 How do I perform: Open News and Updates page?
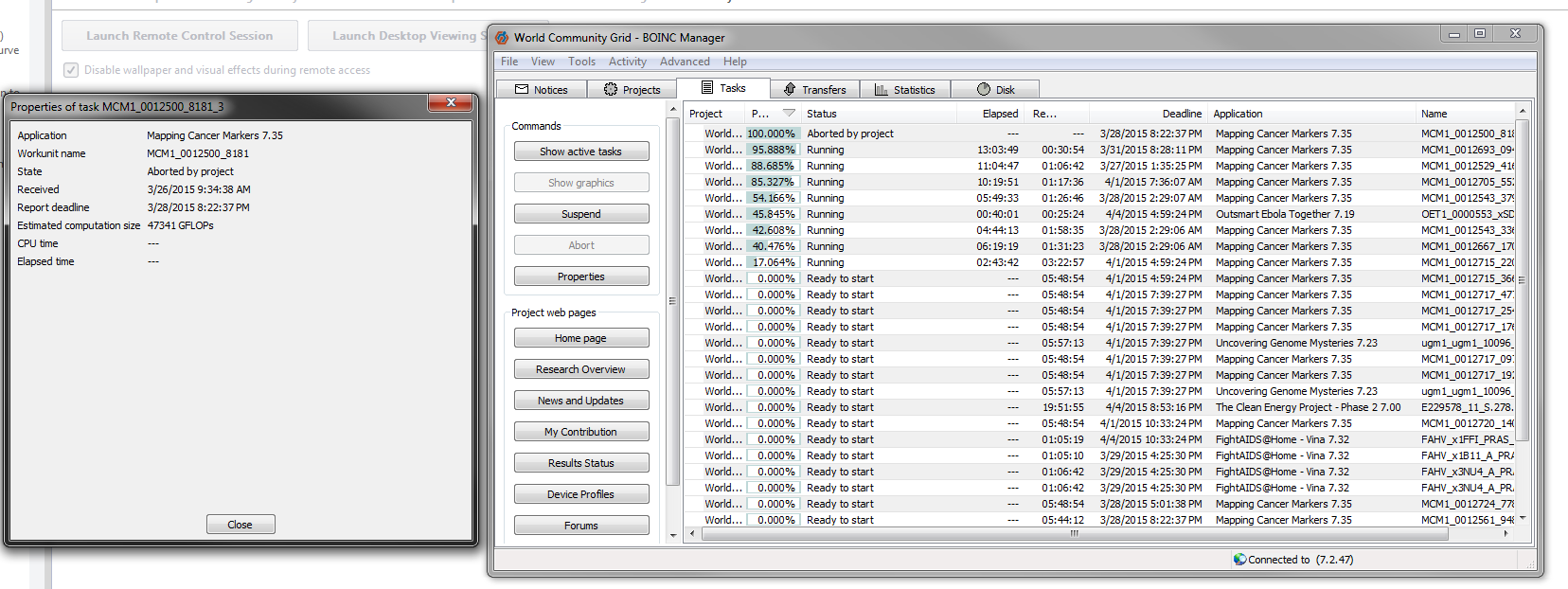click(x=581, y=401)
